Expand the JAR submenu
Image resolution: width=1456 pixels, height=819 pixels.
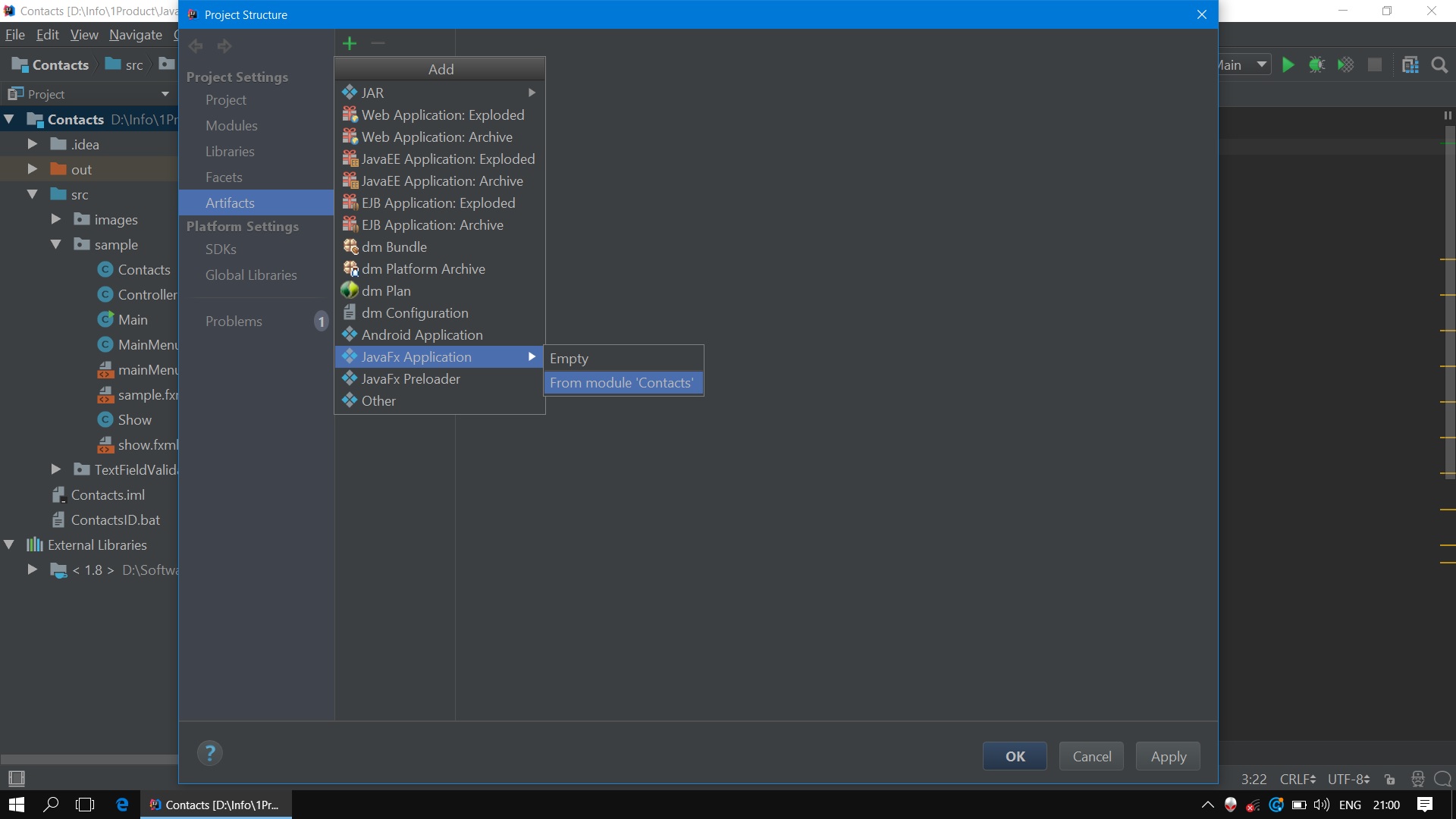pos(440,93)
